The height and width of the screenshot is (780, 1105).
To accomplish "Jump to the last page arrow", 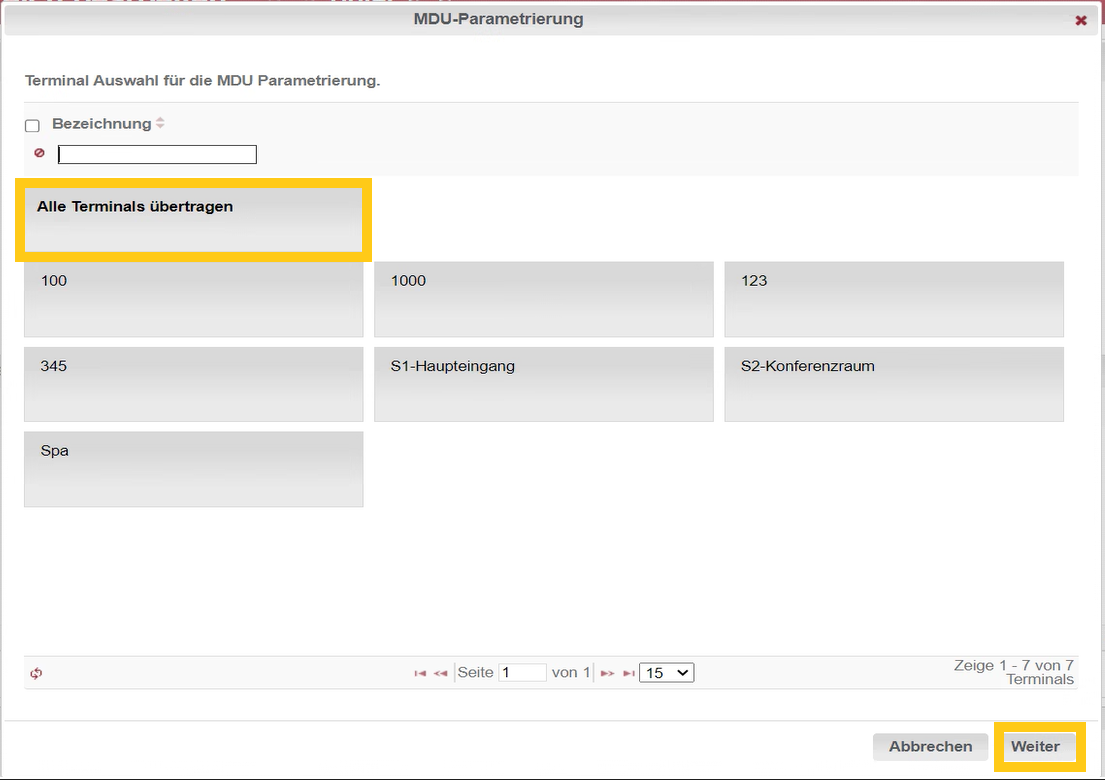I will 628,673.
